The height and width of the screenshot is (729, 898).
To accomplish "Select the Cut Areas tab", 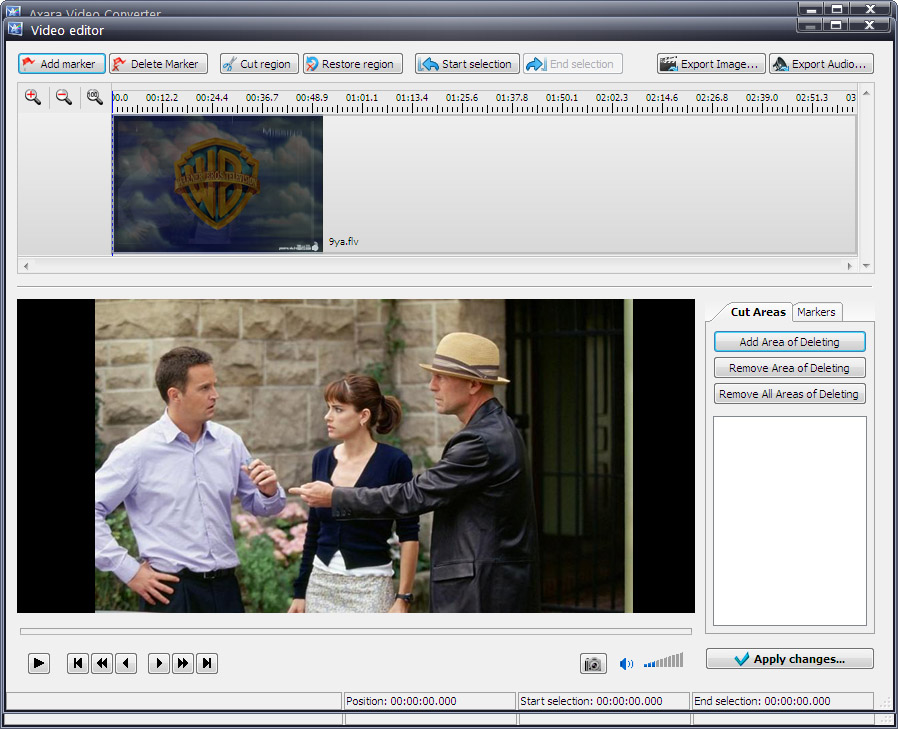I will pos(757,312).
